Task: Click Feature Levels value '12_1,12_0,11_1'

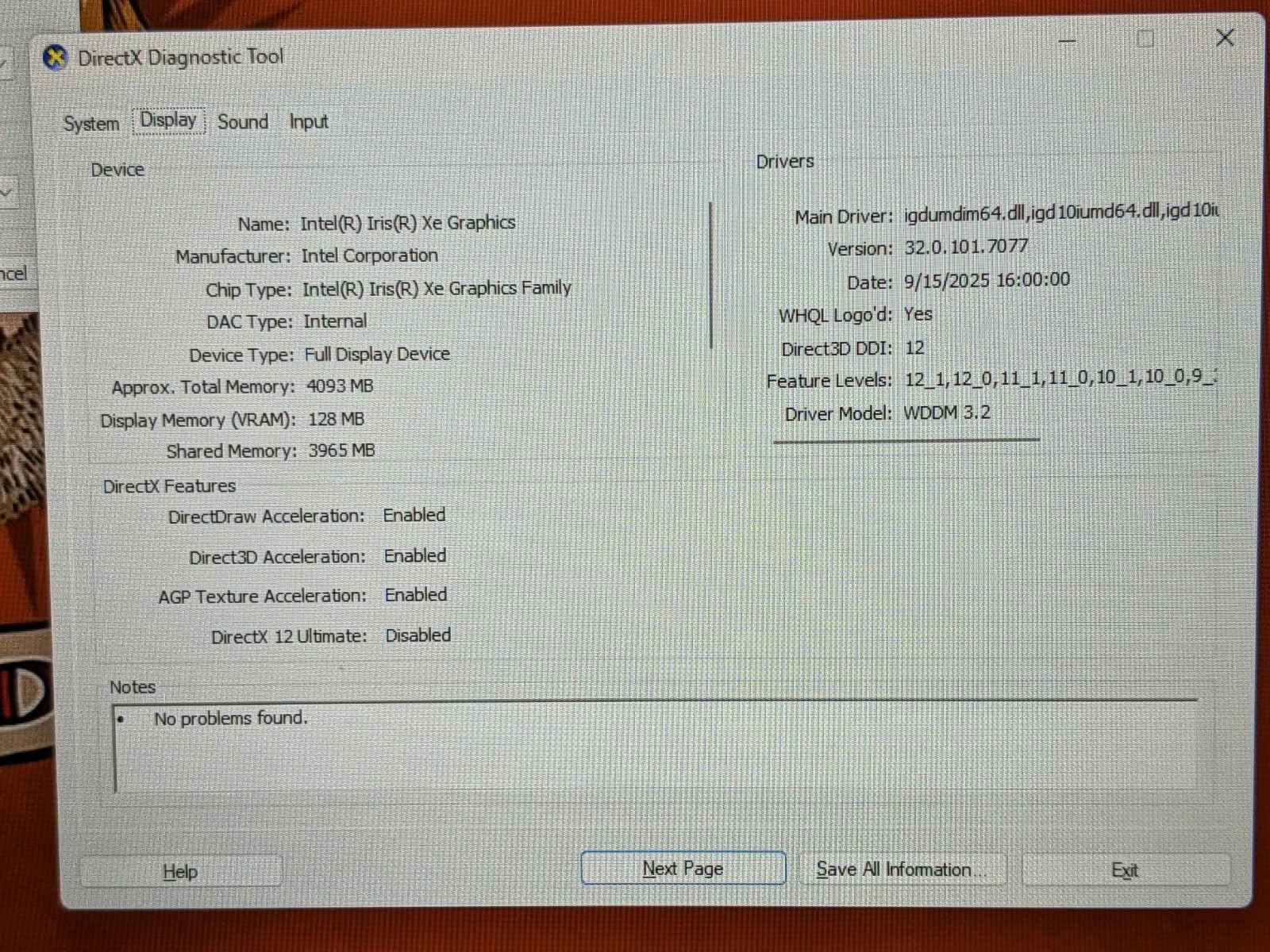Action: 976,378
